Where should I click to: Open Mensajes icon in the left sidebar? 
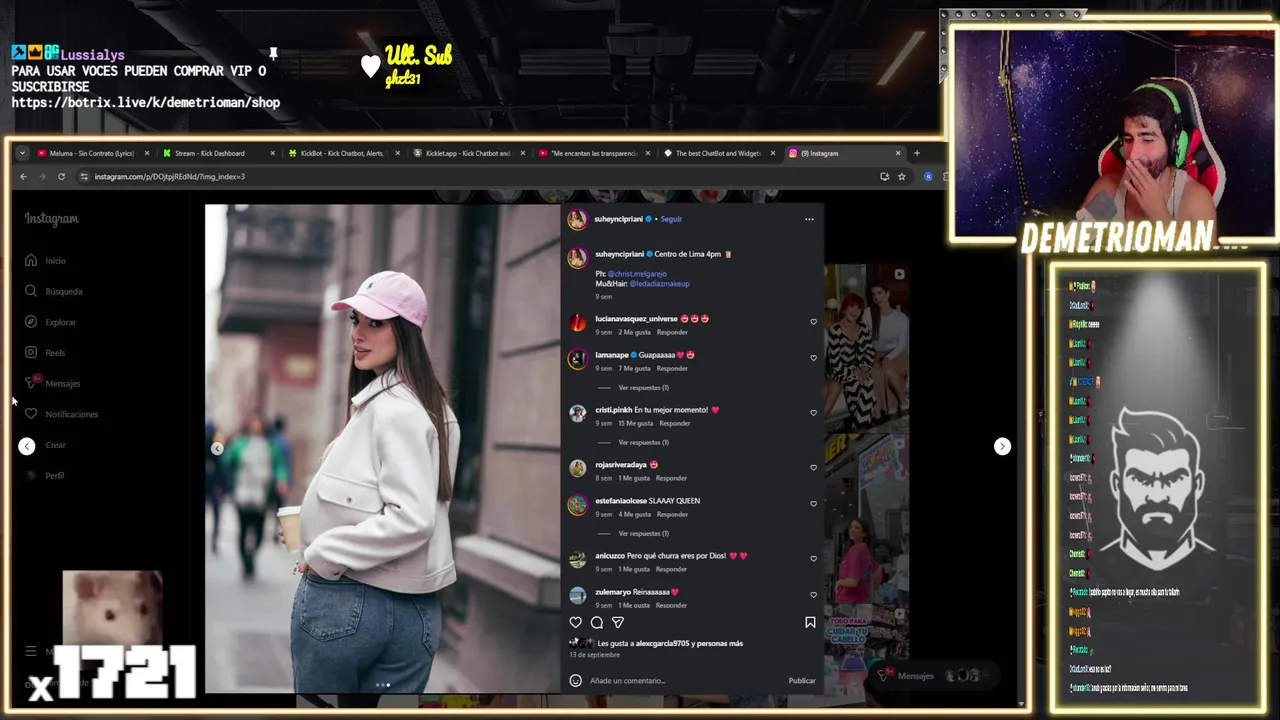[31, 383]
